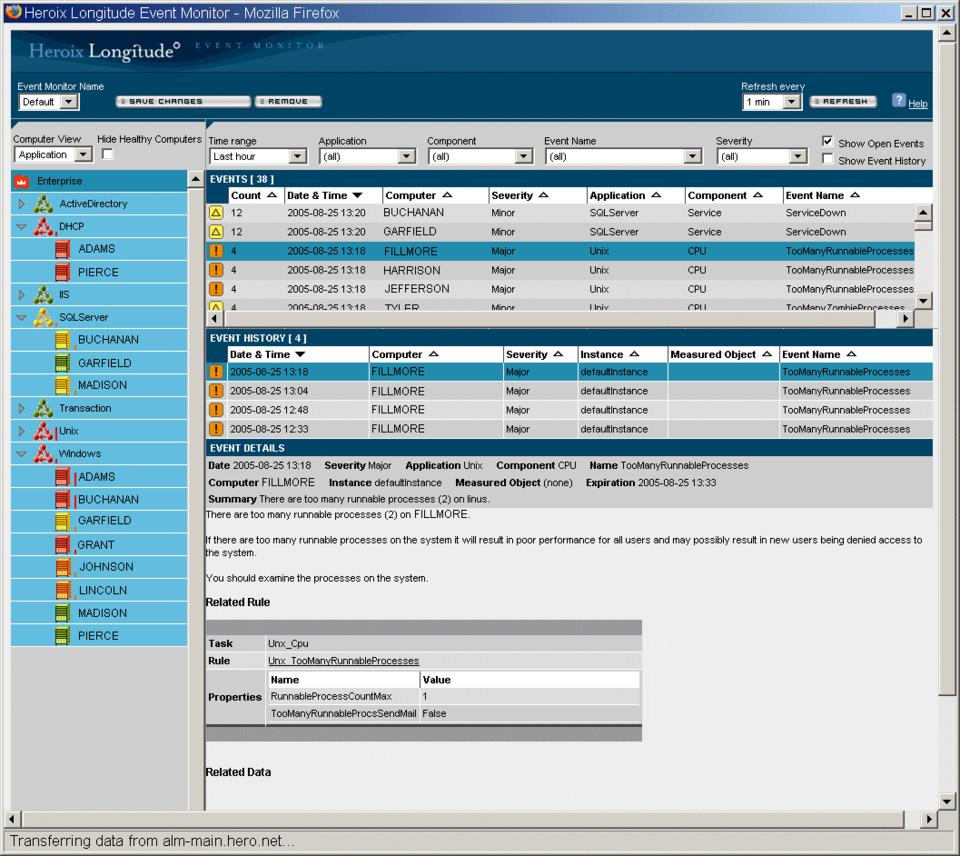
Task: Sort events by the Computer column header
Action: (418, 195)
